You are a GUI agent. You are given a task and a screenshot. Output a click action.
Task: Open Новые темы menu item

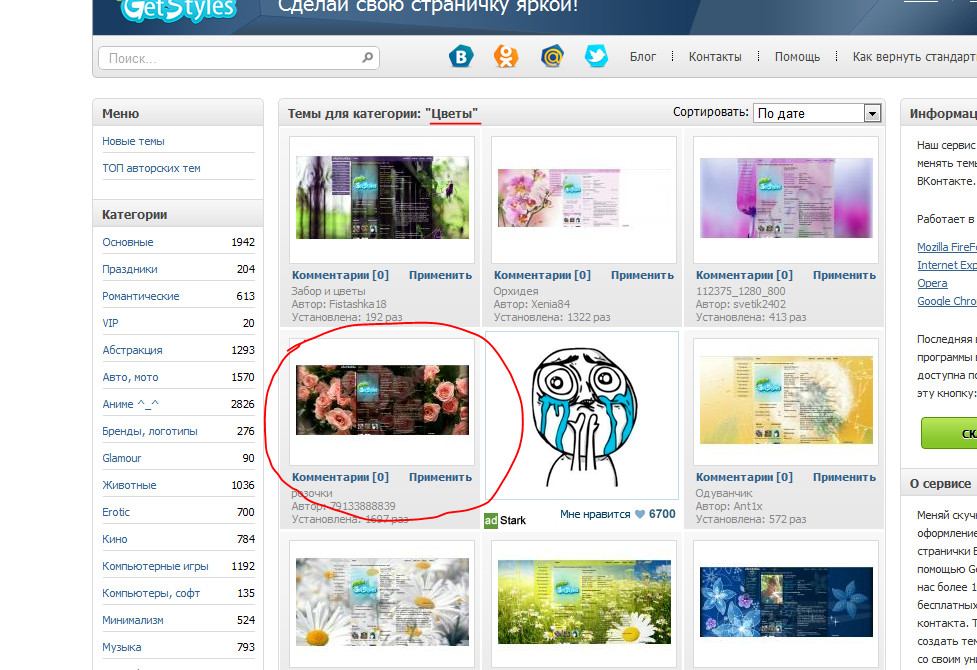point(133,141)
